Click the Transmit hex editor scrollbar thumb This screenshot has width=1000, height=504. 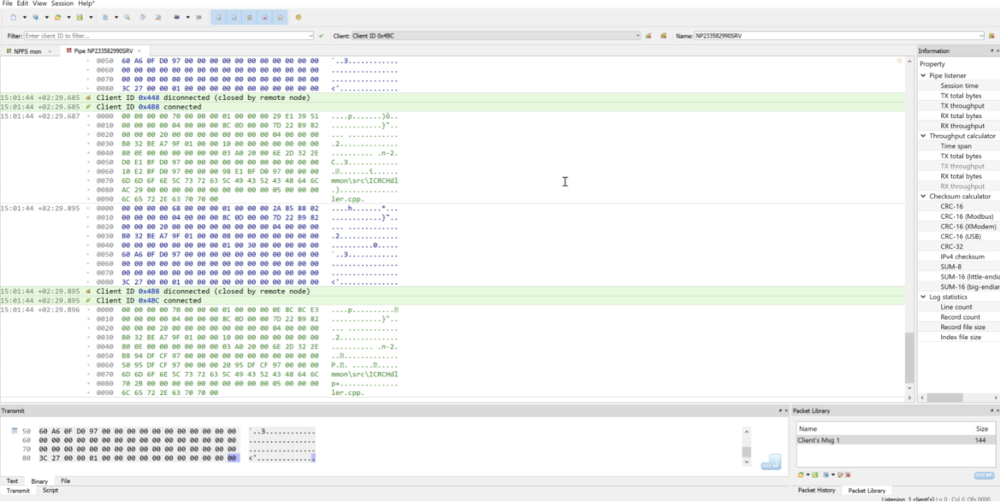[746, 452]
